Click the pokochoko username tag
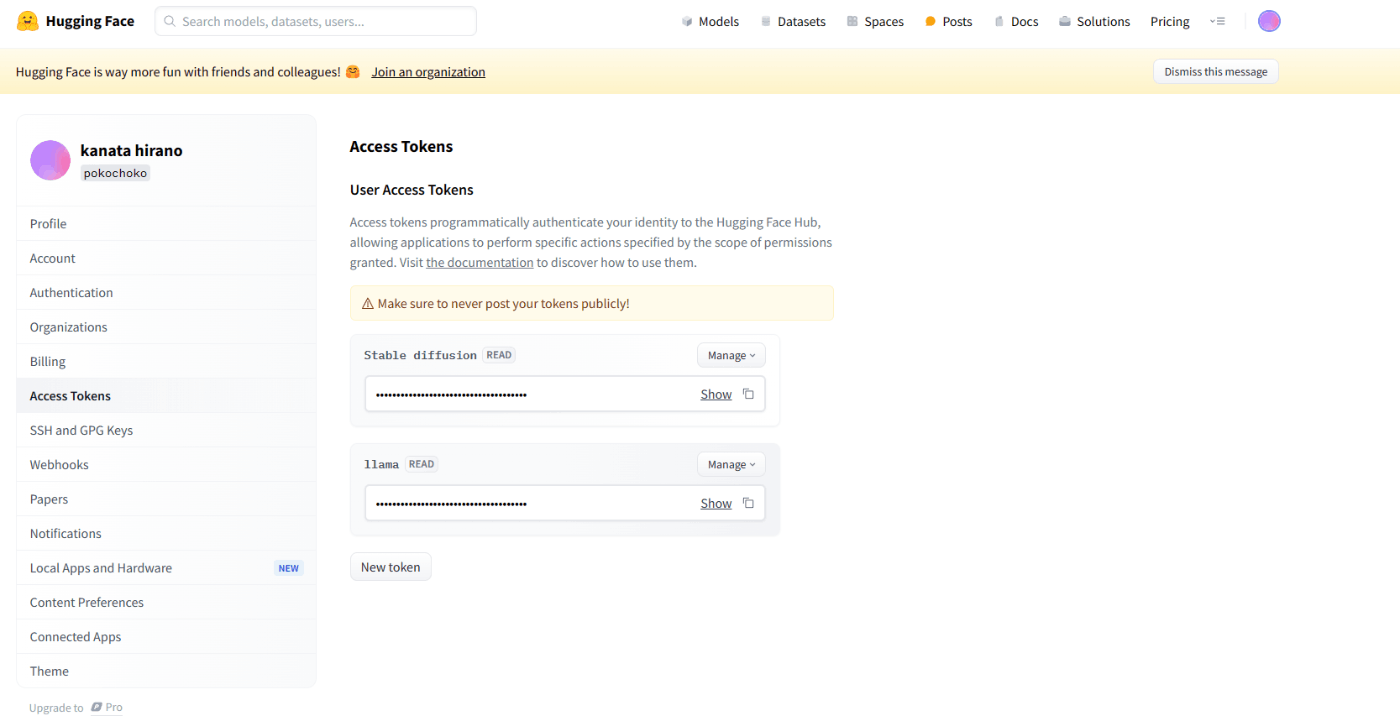1400x721 pixels. click(115, 173)
